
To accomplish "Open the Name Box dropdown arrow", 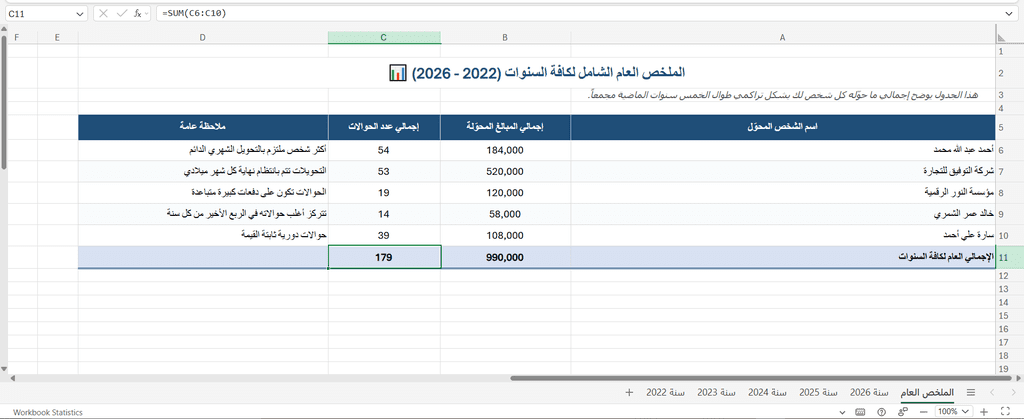I will pos(80,13).
